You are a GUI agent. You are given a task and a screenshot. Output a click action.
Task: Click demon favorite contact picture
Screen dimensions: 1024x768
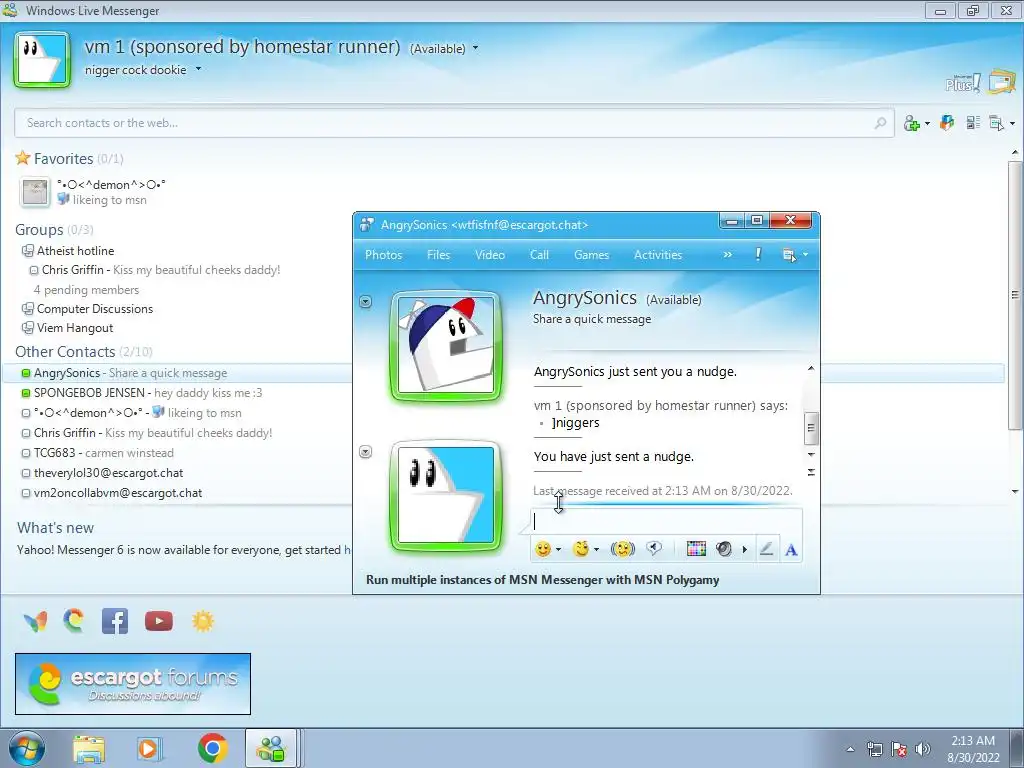(x=35, y=192)
